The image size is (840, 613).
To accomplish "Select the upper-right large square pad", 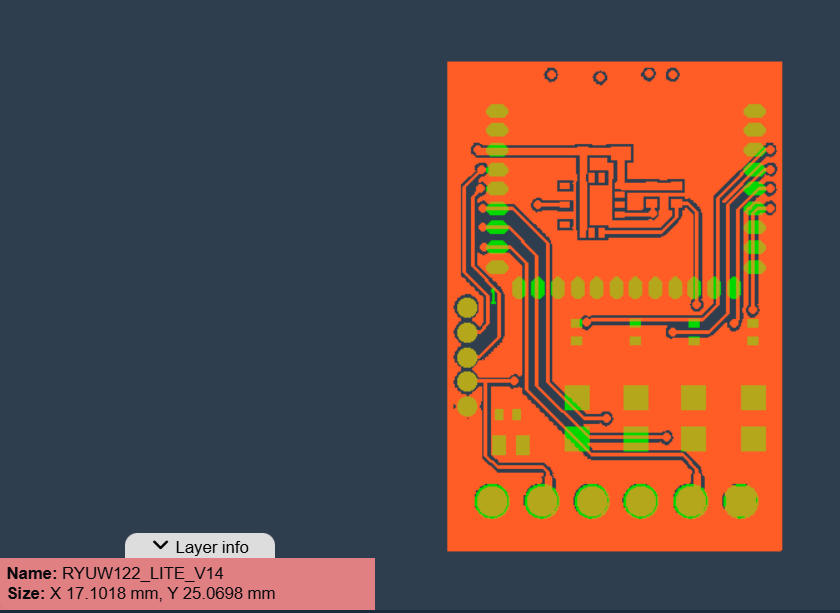I will pos(753,398).
